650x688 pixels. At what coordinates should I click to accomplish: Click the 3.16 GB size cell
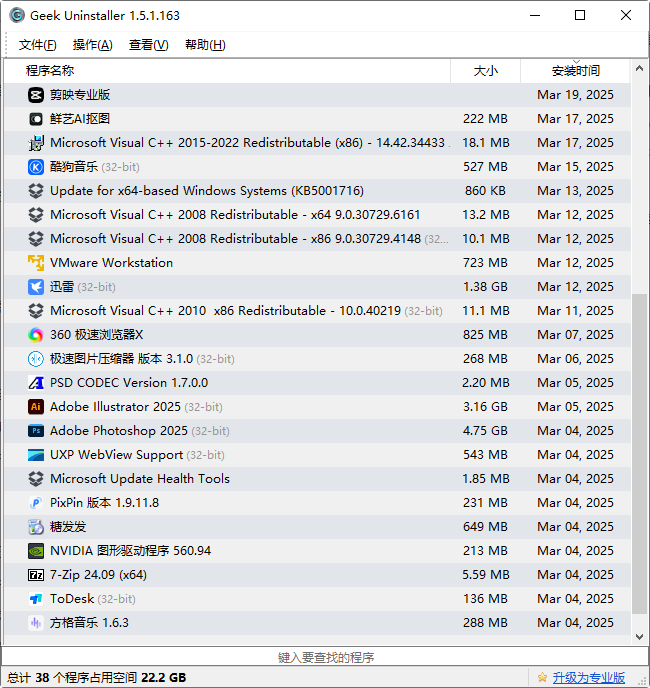tap(485, 407)
